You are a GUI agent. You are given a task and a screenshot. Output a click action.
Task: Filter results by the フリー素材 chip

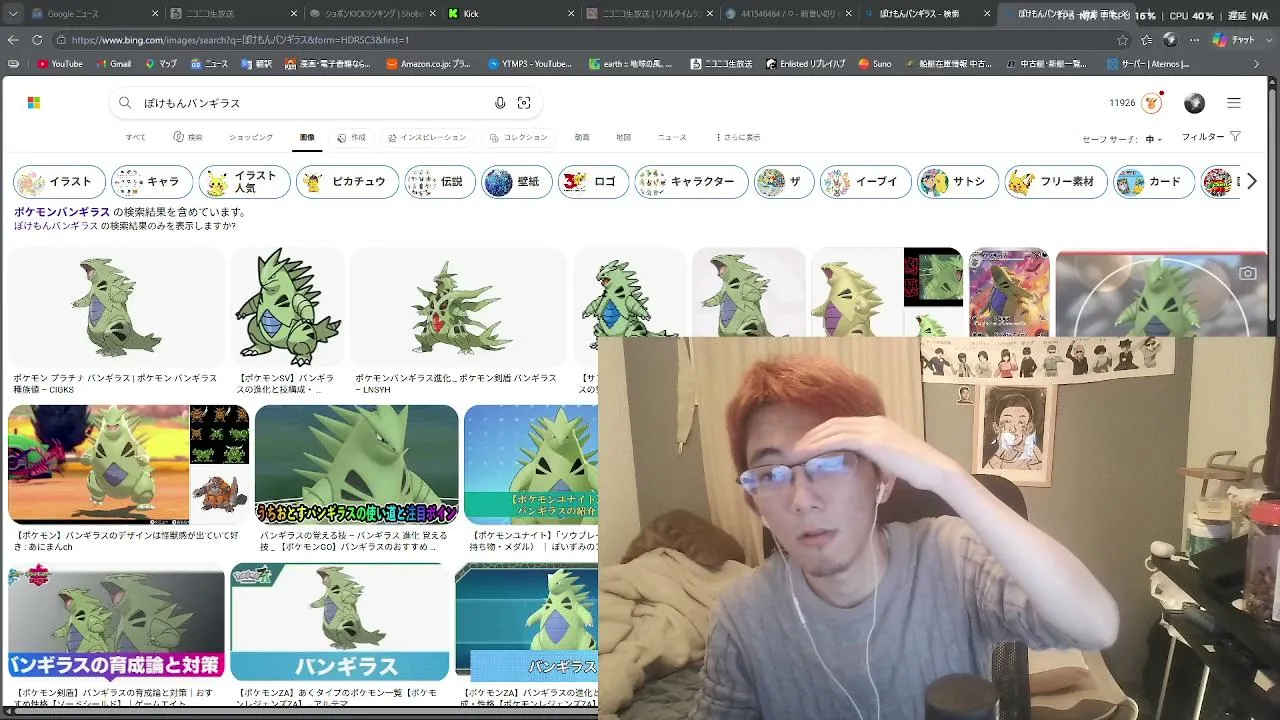click(1055, 182)
